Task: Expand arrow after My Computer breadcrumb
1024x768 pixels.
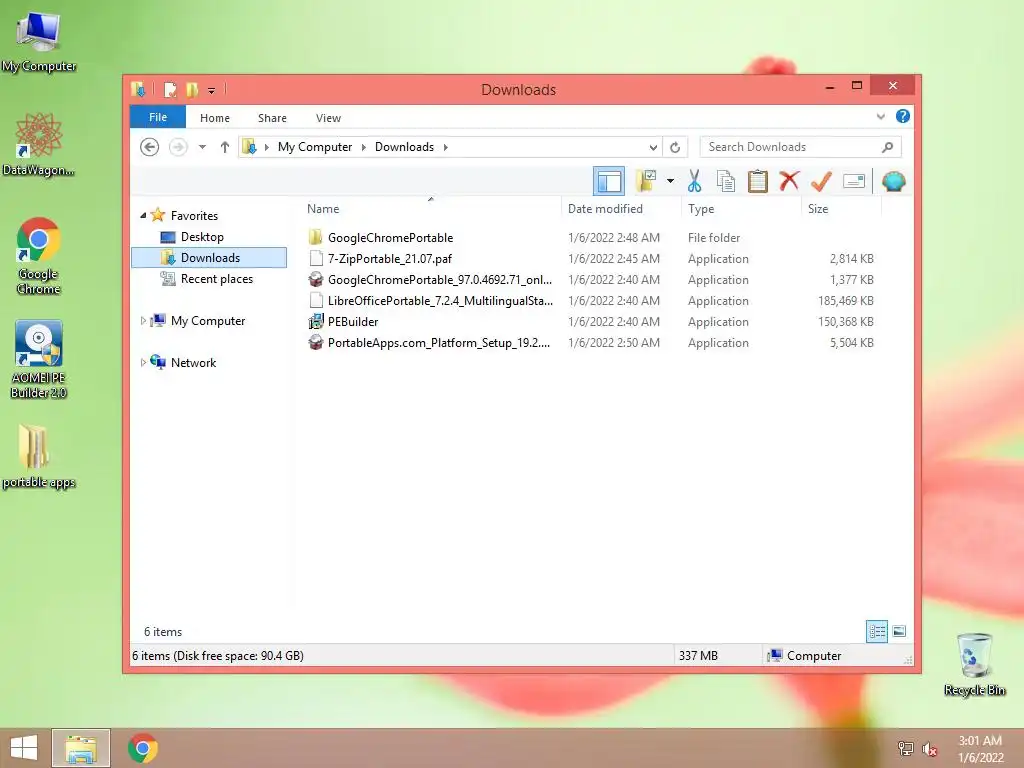Action: (x=364, y=147)
